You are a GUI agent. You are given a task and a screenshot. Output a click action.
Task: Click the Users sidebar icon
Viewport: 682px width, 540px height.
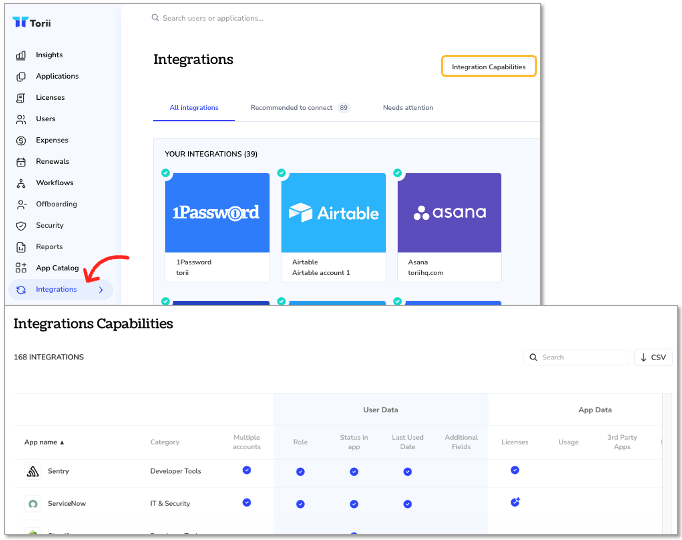[x=21, y=119]
